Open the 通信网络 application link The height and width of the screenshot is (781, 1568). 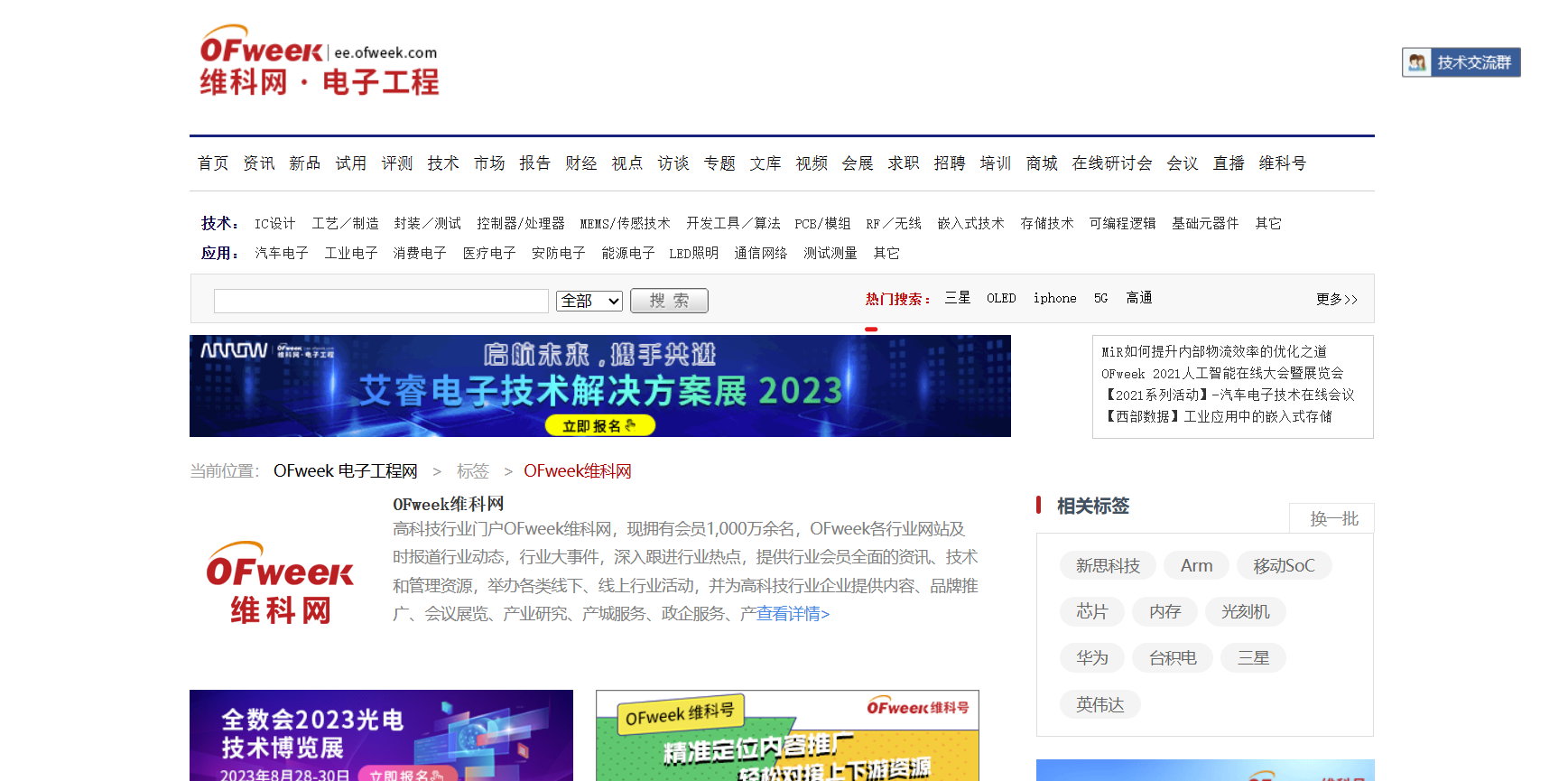coord(761,254)
